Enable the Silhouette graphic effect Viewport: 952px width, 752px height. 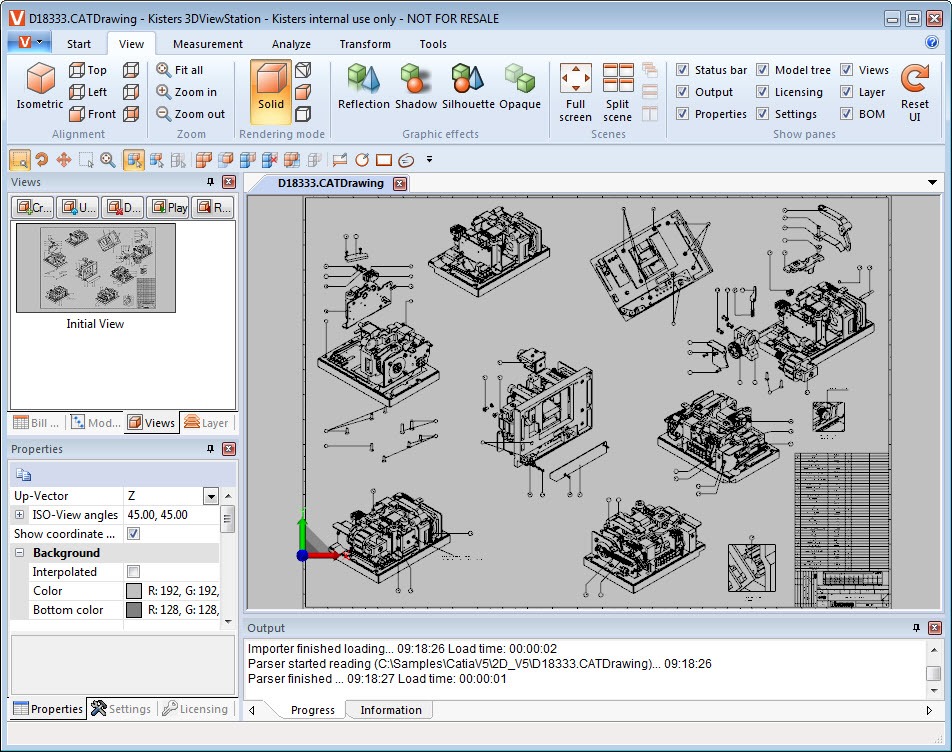(468, 87)
